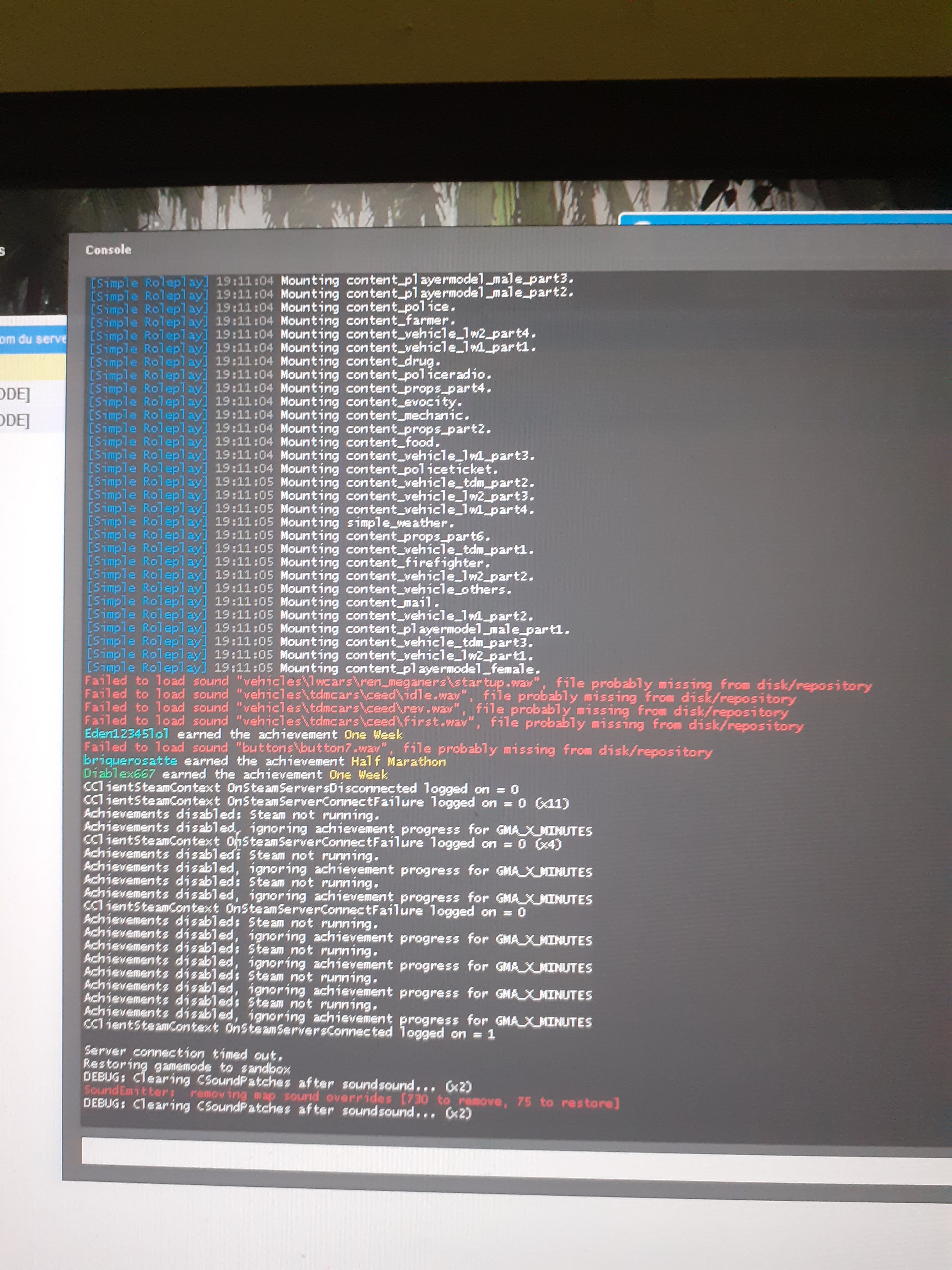Click the Mounting content_playermodel_female. line
The width and height of the screenshot is (952, 1270).
[x=314, y=668]
